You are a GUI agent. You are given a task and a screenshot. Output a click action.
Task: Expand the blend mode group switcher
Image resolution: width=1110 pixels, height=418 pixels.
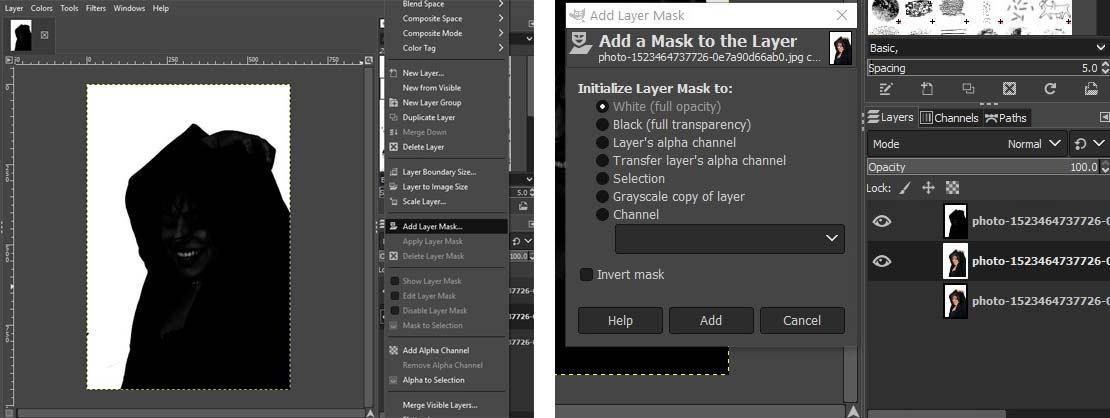1089,144
